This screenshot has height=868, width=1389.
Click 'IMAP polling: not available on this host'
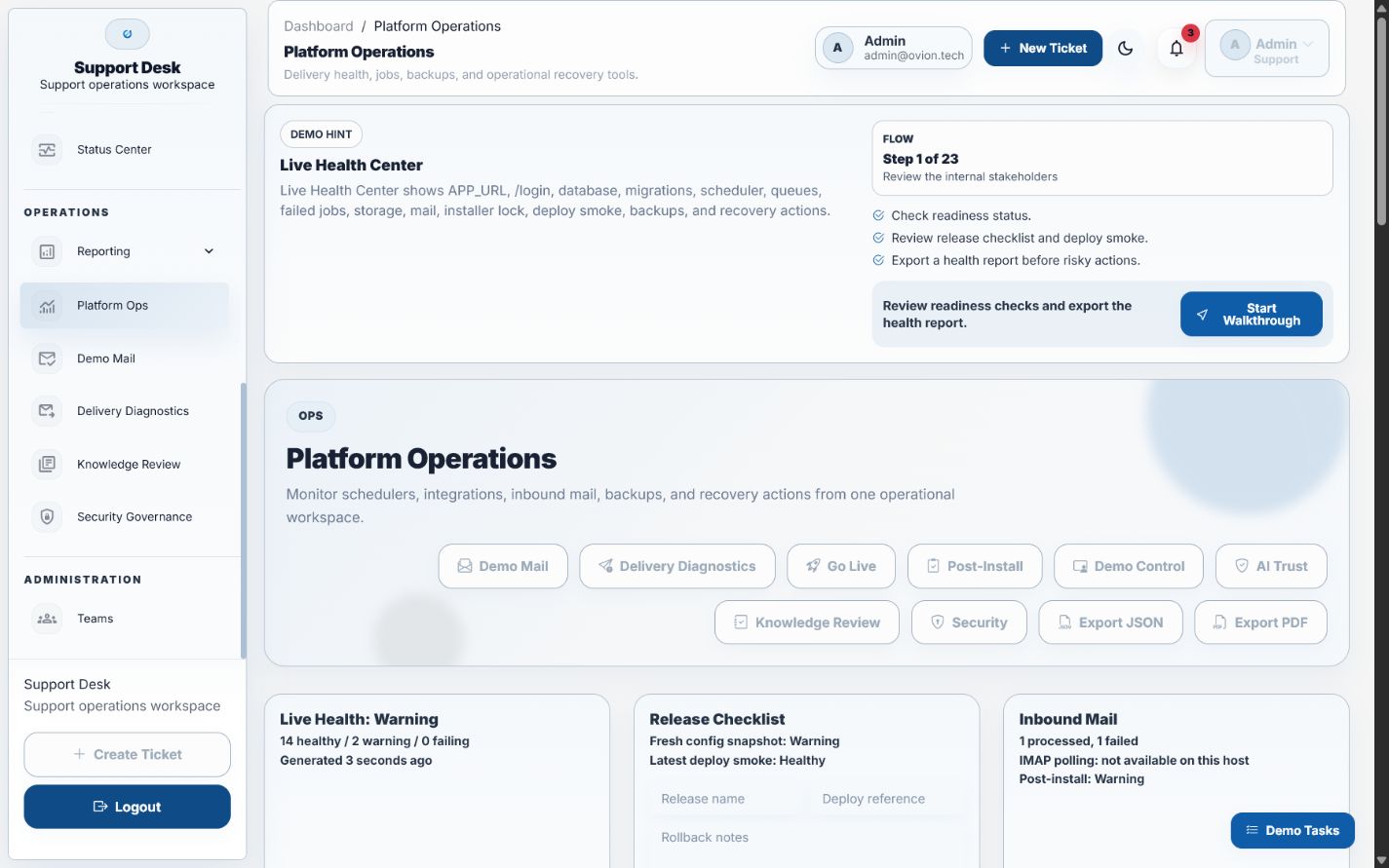(x=1134, y=761)
